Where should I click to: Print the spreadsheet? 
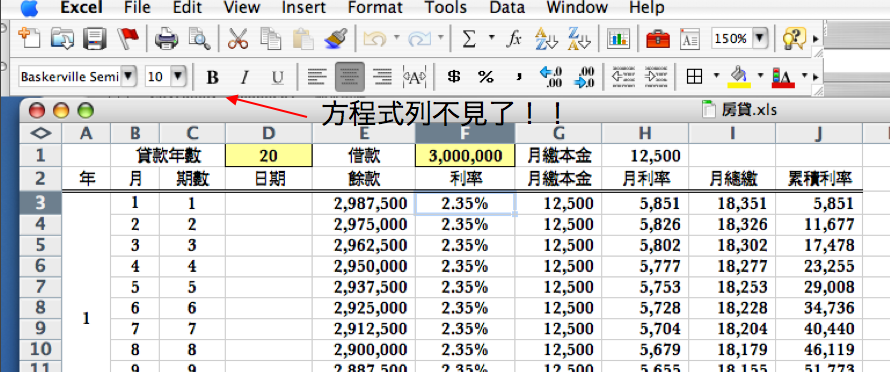[166, 38]
